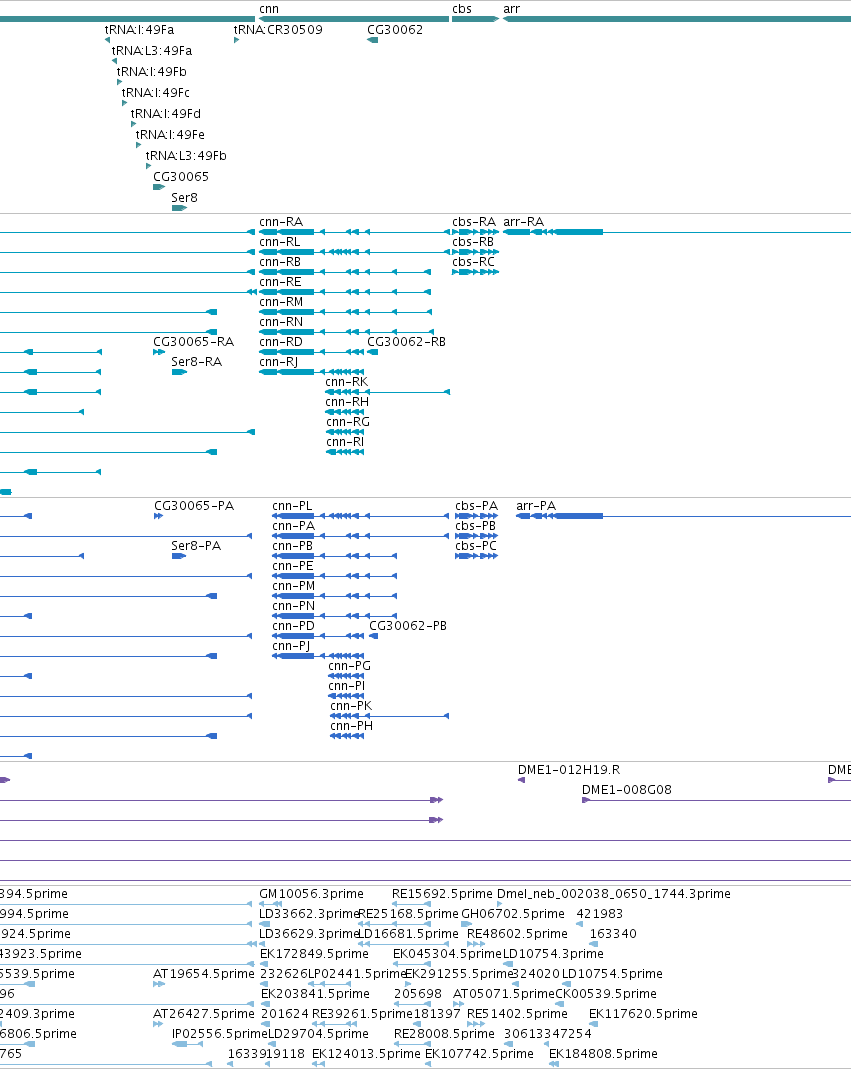Select the tRNA:I:49Fd label
Viewport: 851px width, 1069px height.
pyautogui.click(x=166, y=114)
